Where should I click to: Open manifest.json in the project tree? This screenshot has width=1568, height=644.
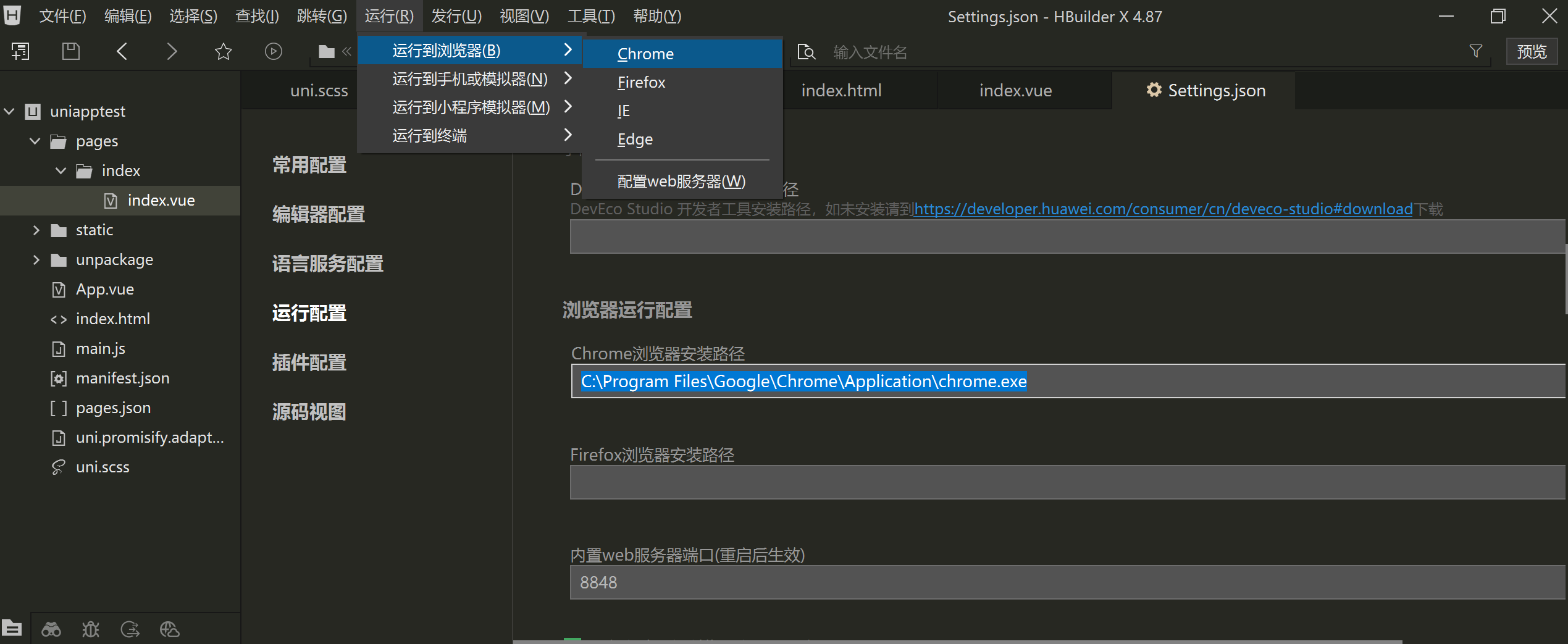click(x=122, y=378)
